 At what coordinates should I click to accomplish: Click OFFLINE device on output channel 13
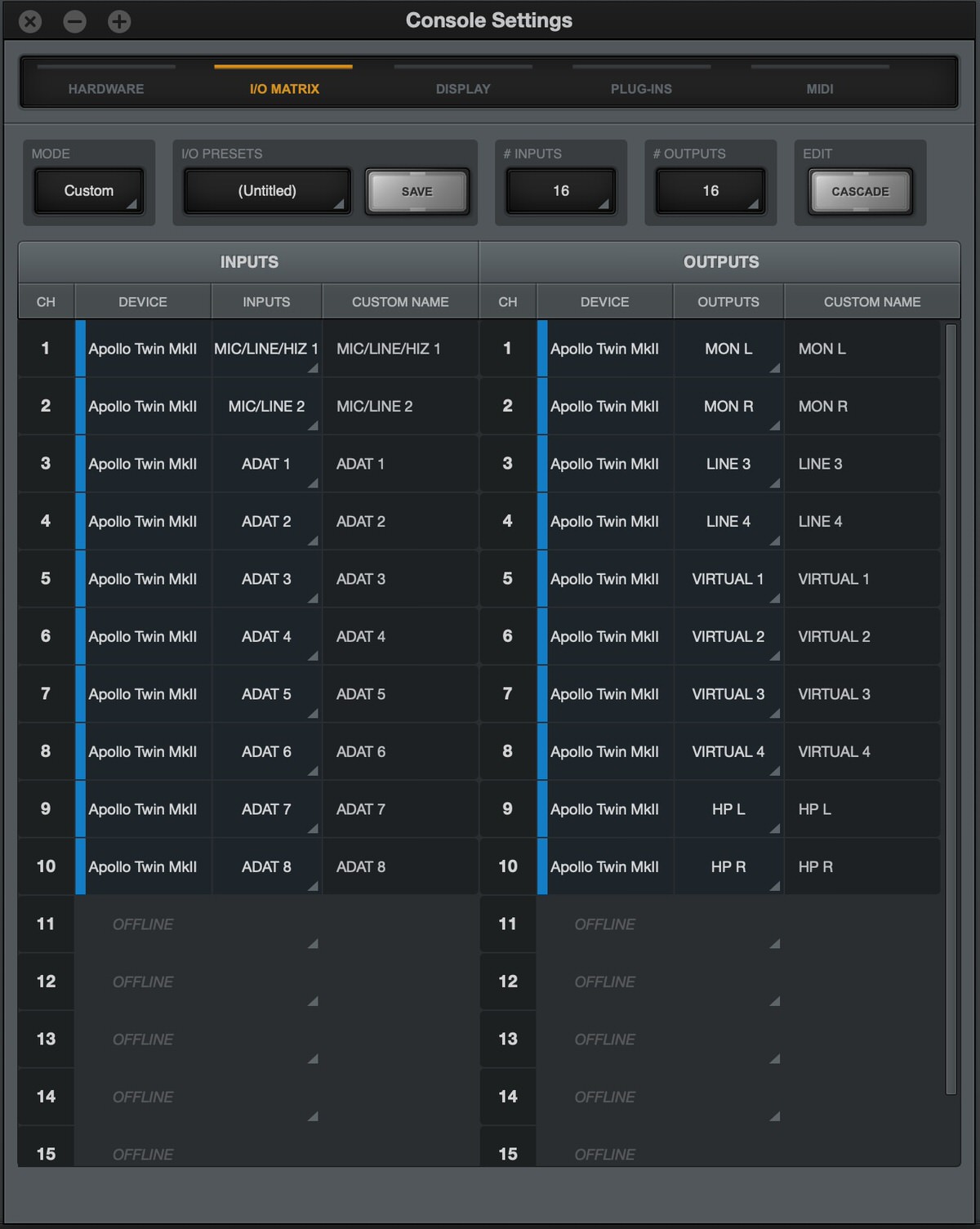click(x=605, y=1040)
